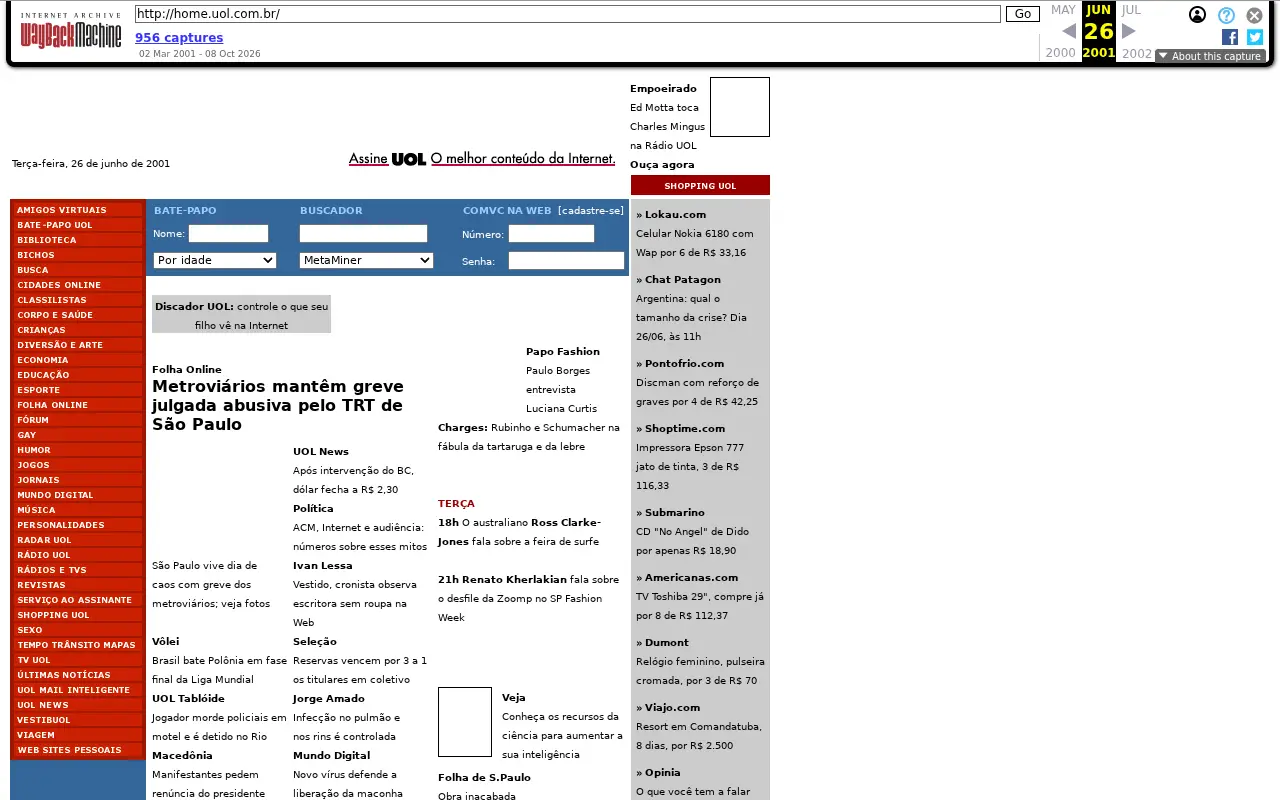The height and width of the screenshot is (800, 1280).
Task: Focus the Bate-Papo Nome field
Action: [x=229, y=234]
